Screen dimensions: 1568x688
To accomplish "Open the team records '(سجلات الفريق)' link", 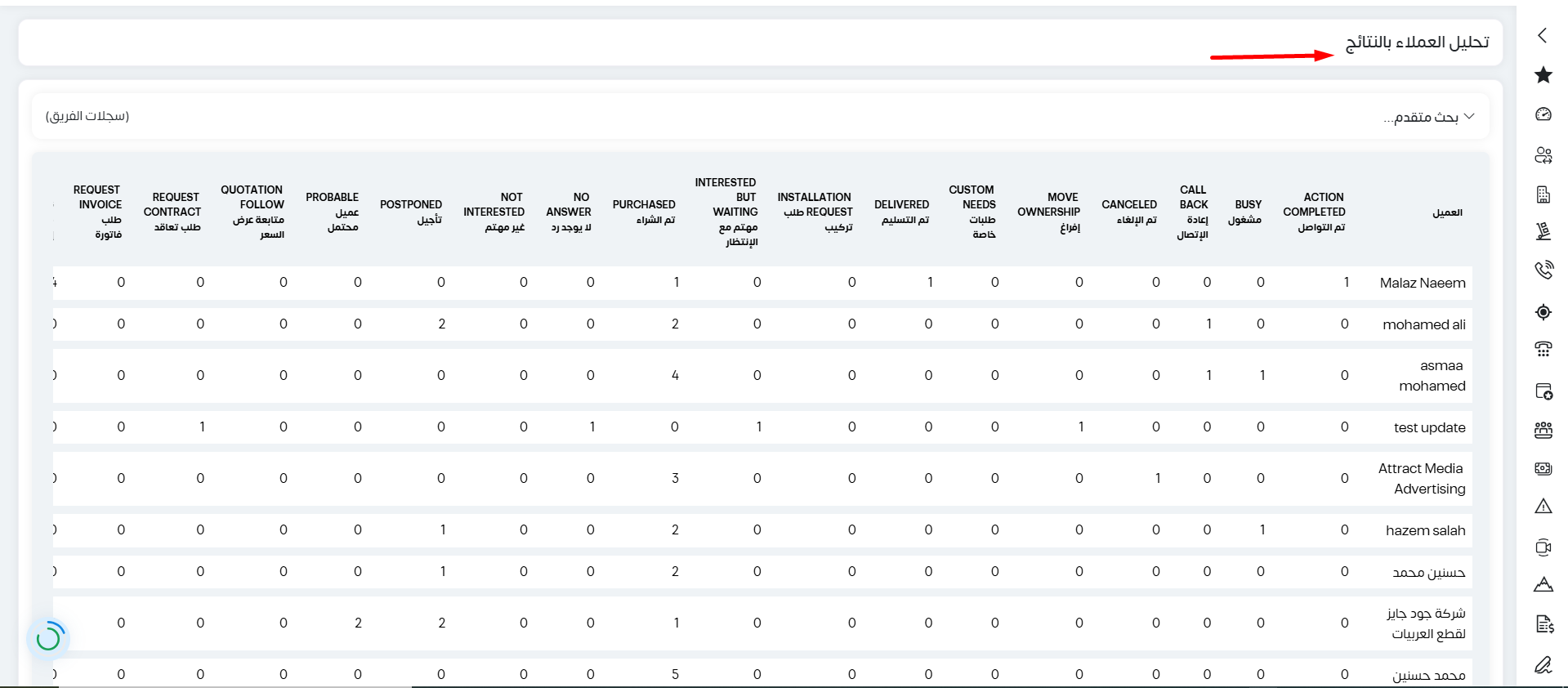I will [87, 116].
